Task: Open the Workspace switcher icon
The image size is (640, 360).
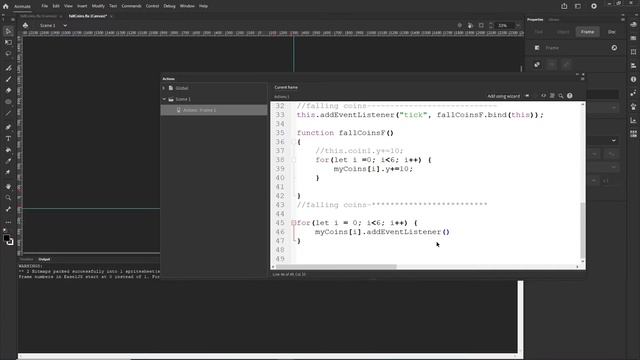Action: (578, 6)
